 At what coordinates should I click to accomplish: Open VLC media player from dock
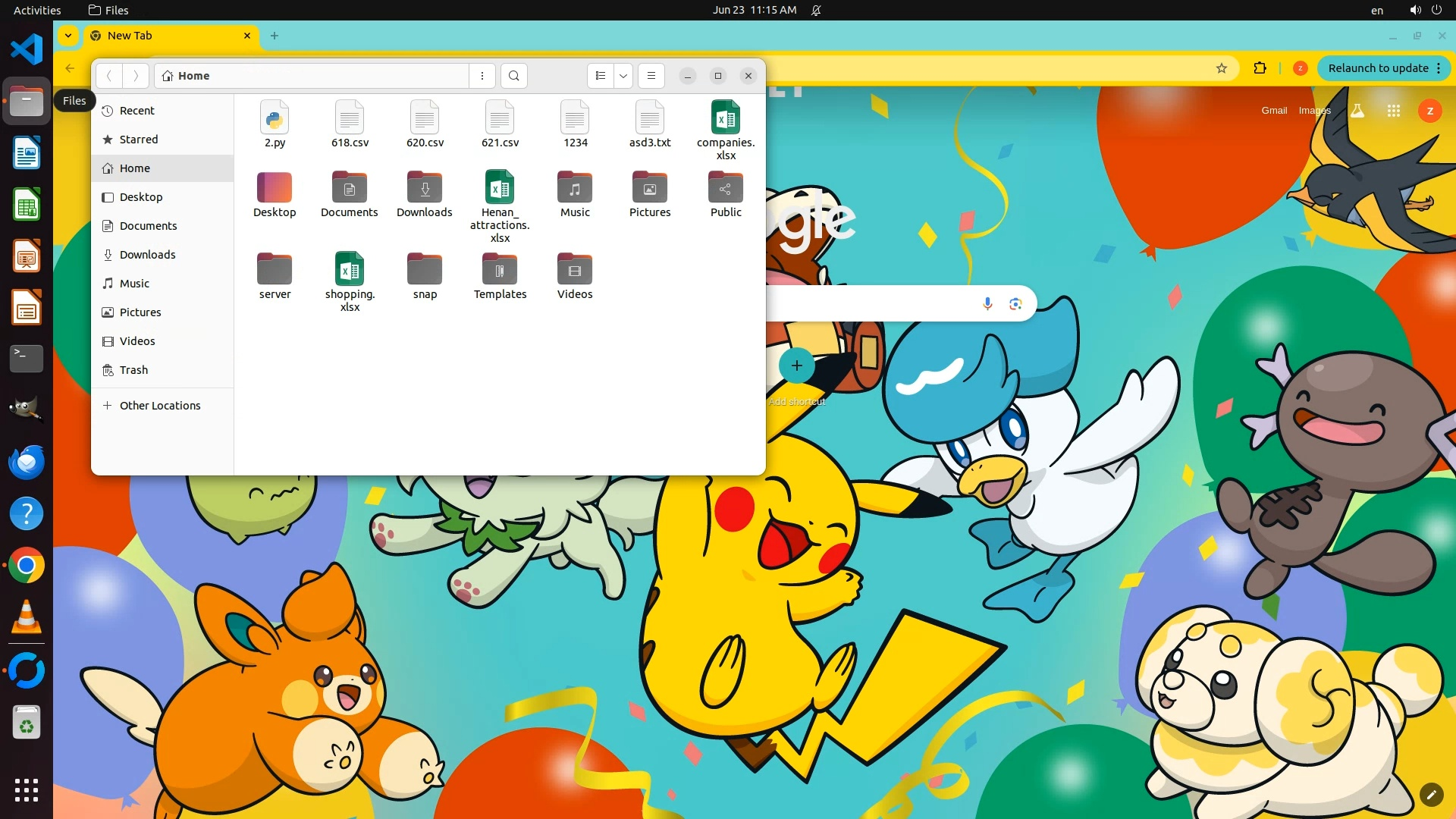click(x=27, y=617)
